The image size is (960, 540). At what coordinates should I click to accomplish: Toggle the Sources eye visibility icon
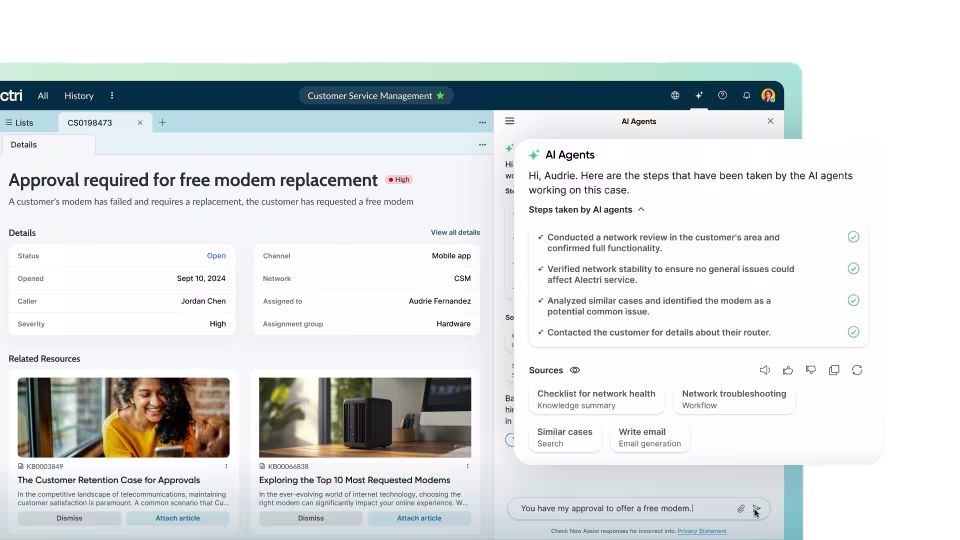(575, 370)
